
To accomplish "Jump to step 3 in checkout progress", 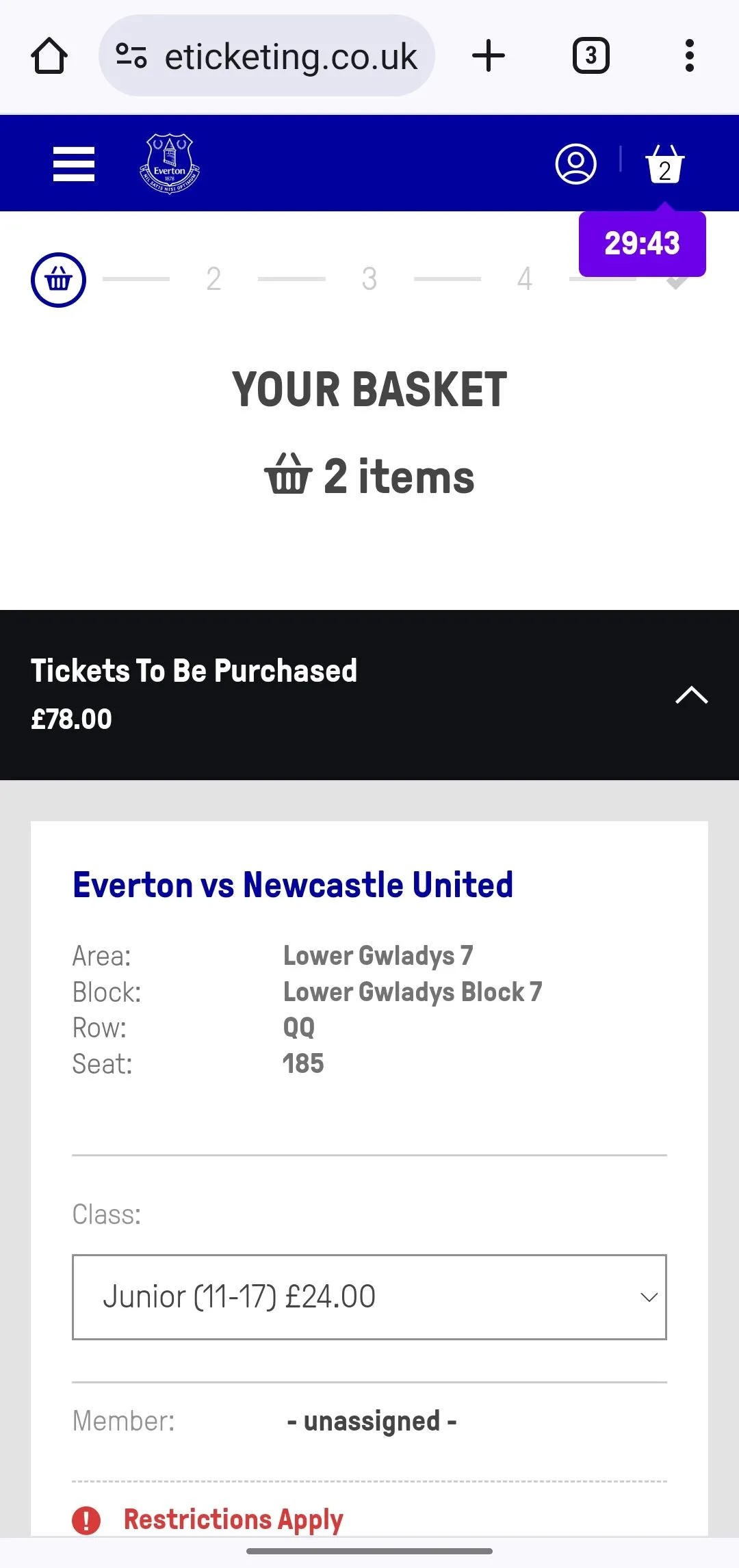I will coord(369,280).
